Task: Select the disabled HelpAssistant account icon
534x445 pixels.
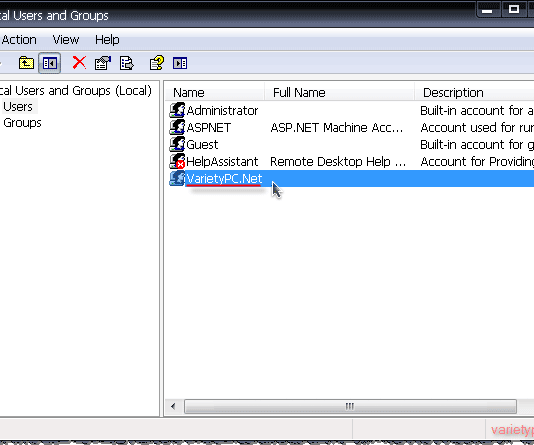Action: point(177,161)
